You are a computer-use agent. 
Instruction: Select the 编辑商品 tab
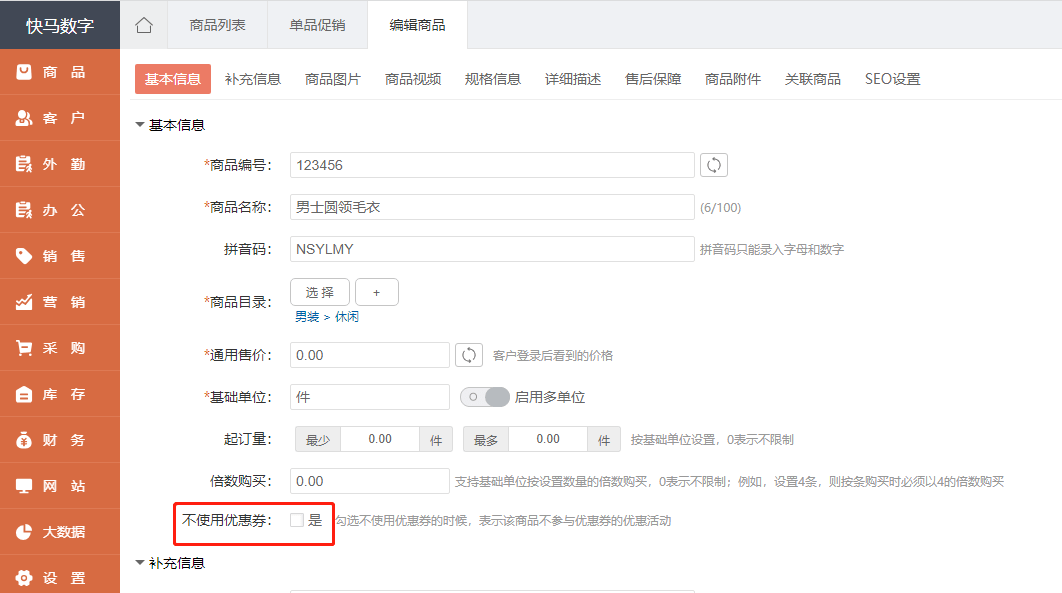tap(417, 25)
